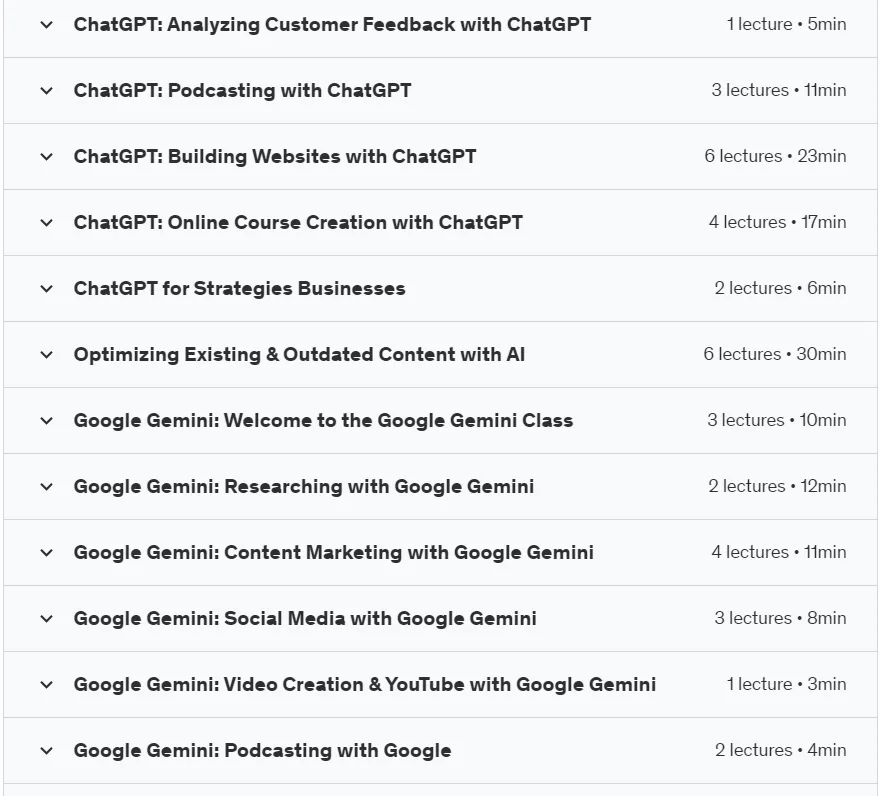Expand Researching with Google Gemini chevron
Viewport: 881px width, 796px height.
click(x=47, y=486)
